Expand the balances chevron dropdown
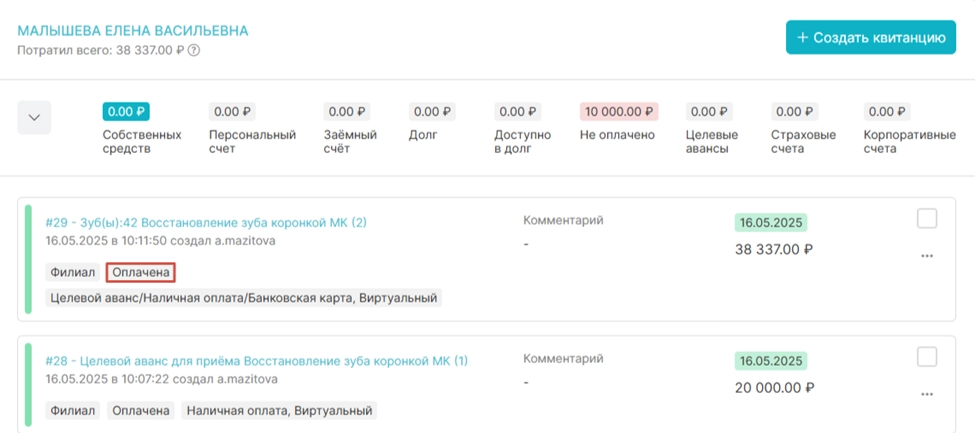 34,117
